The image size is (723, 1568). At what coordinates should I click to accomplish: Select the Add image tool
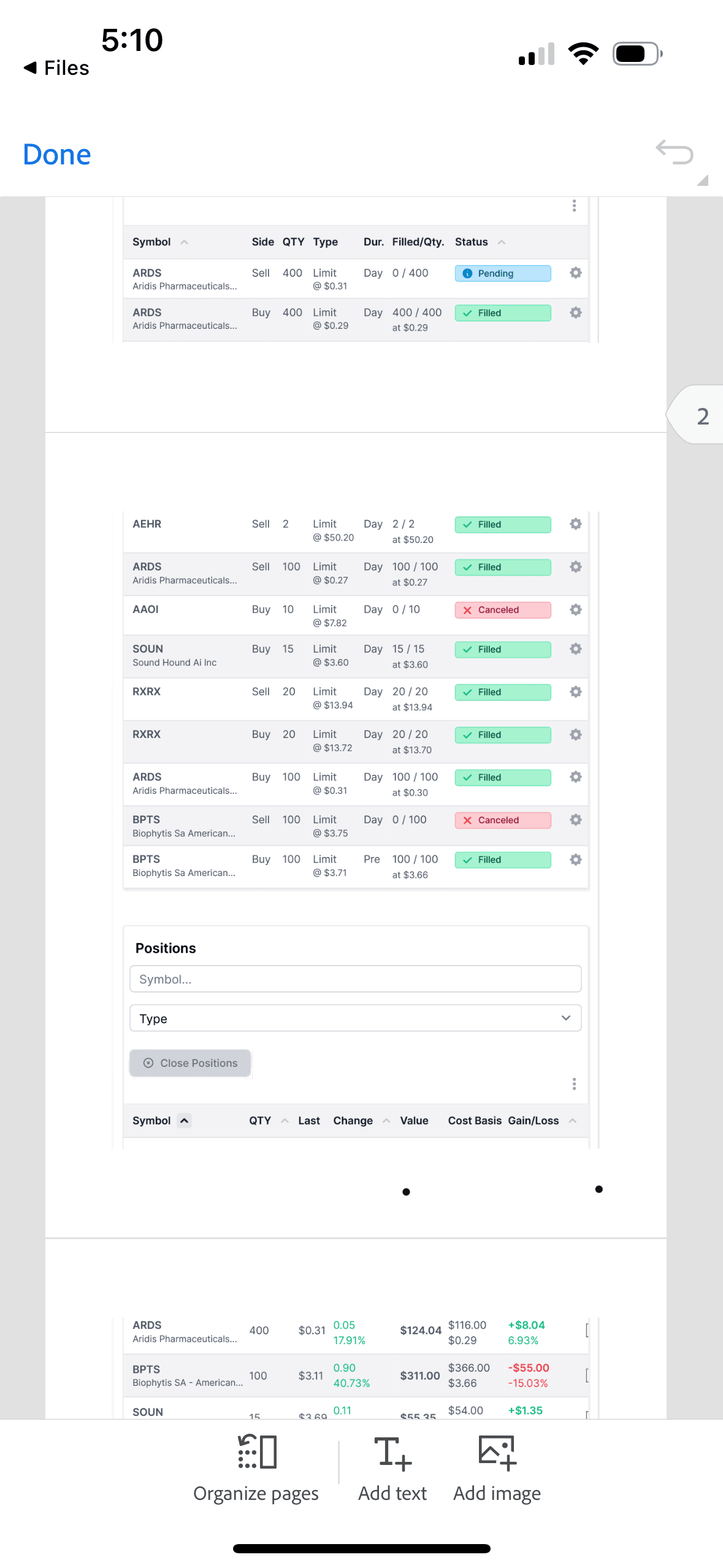497,1468
